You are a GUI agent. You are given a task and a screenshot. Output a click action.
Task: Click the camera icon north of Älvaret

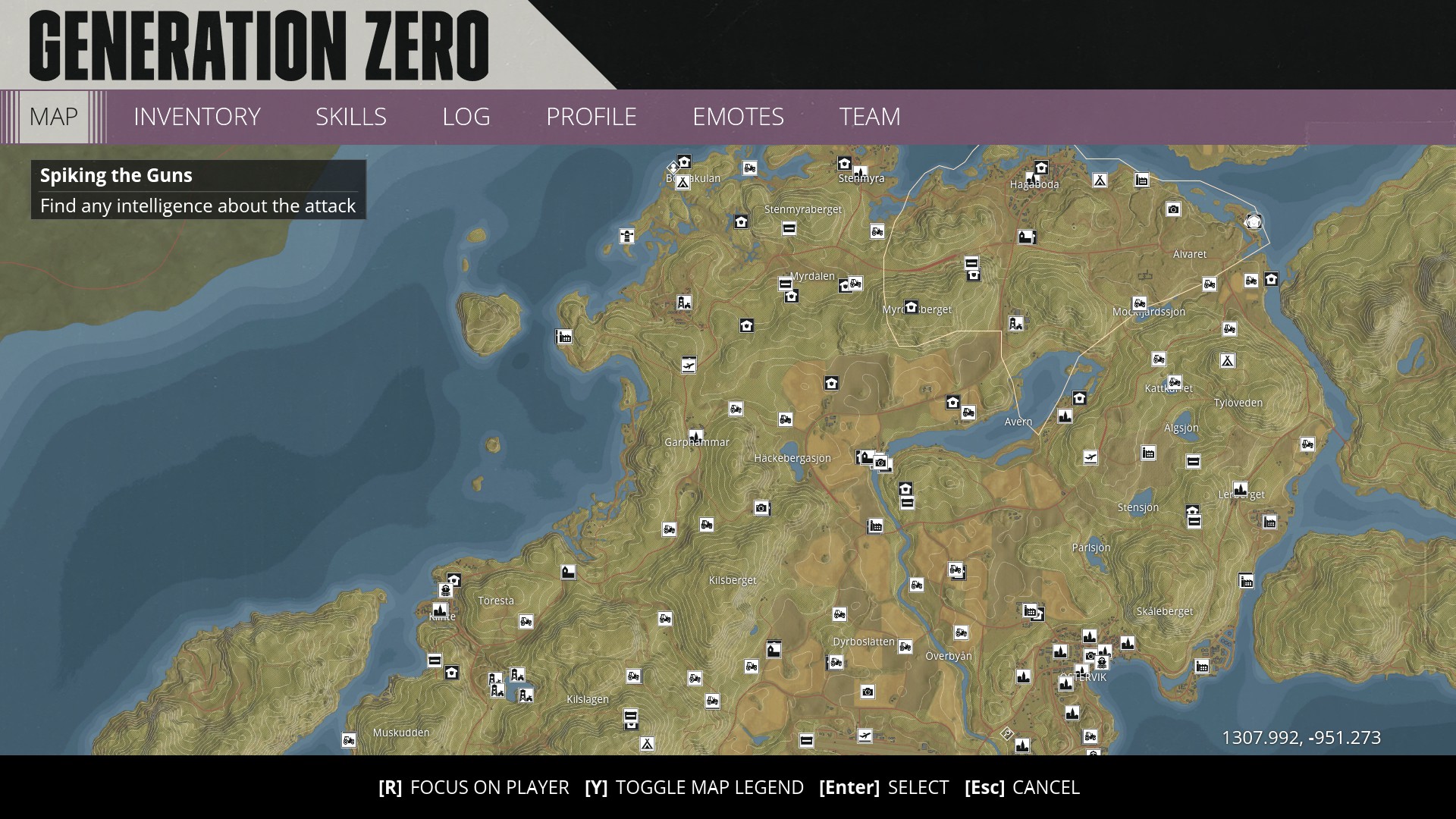point(1173,209)
